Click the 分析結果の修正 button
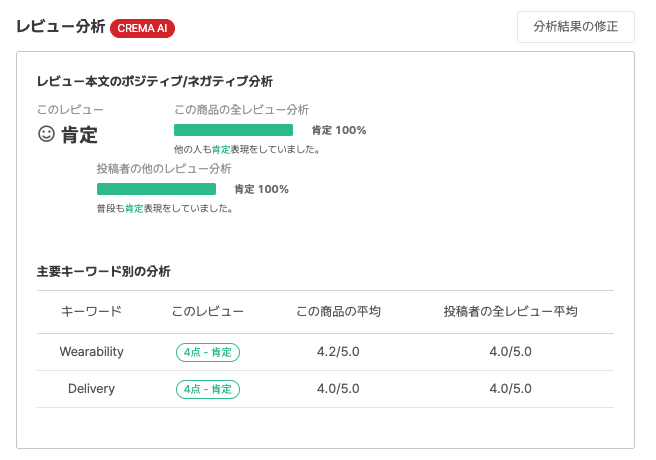The width and height of the screenshot is (656, 460). [x=576, y=27]
